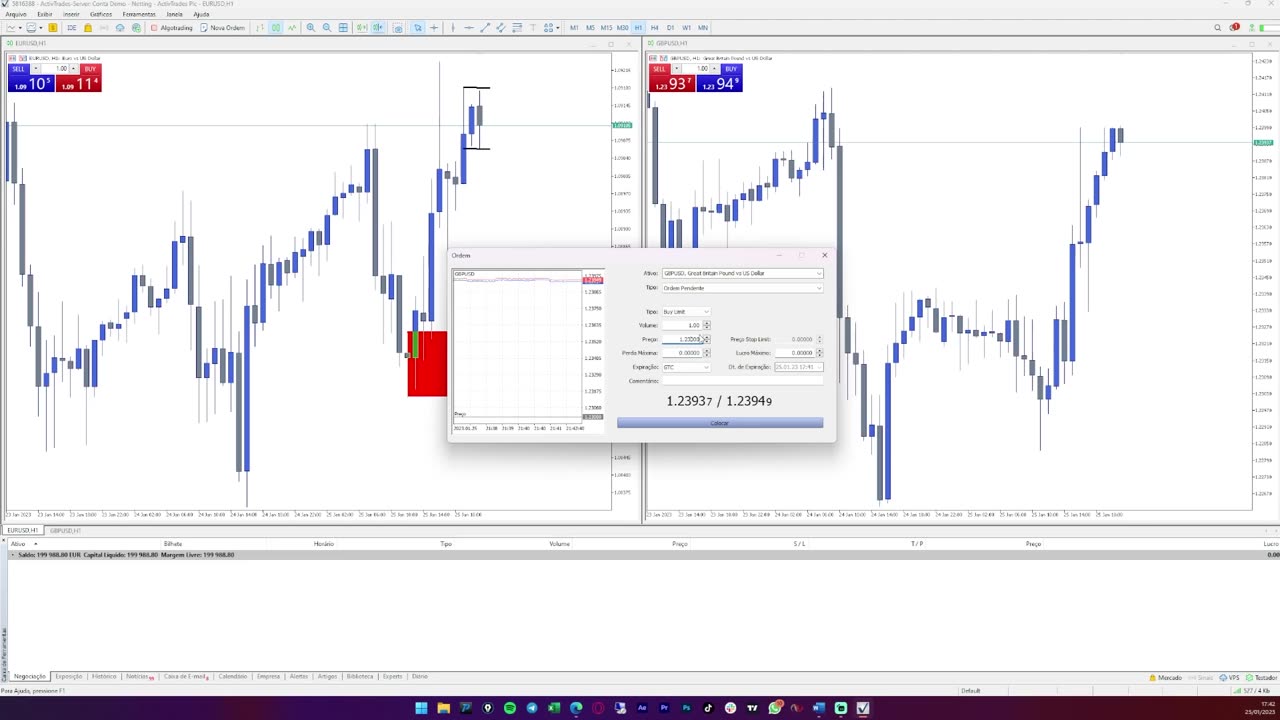Toggle the Algotrading button

click(x=169, y=28)
